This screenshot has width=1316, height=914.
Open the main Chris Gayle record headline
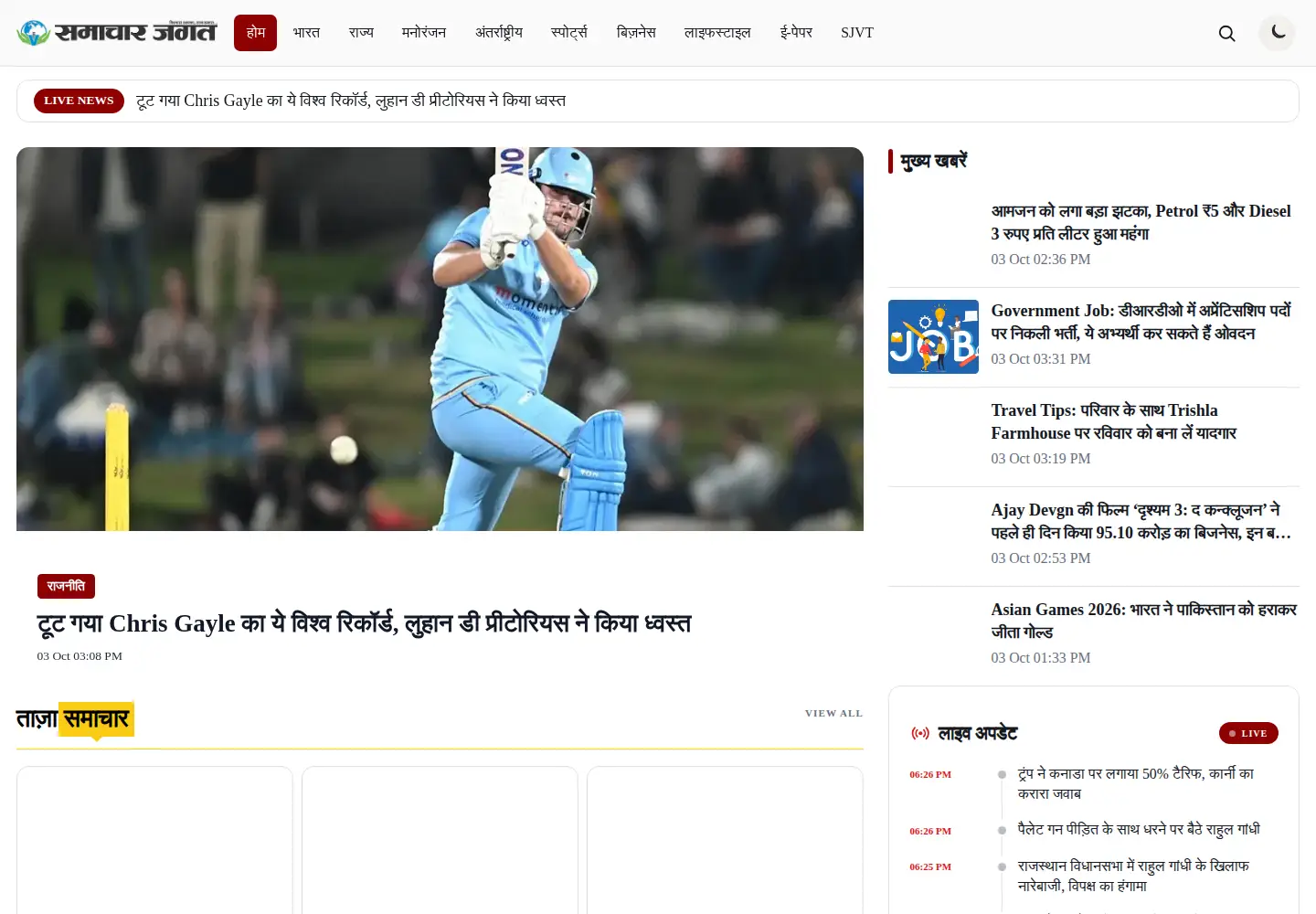[364, 623]
